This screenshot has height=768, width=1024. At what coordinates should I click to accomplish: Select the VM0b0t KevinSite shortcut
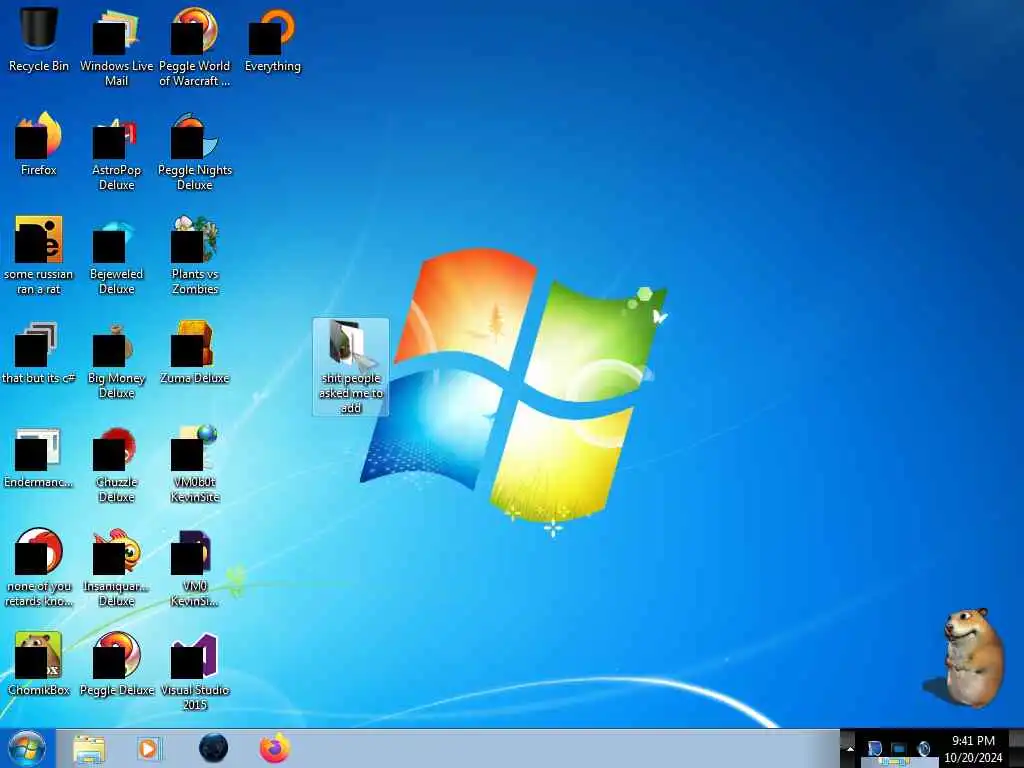(x=195, y=464)
